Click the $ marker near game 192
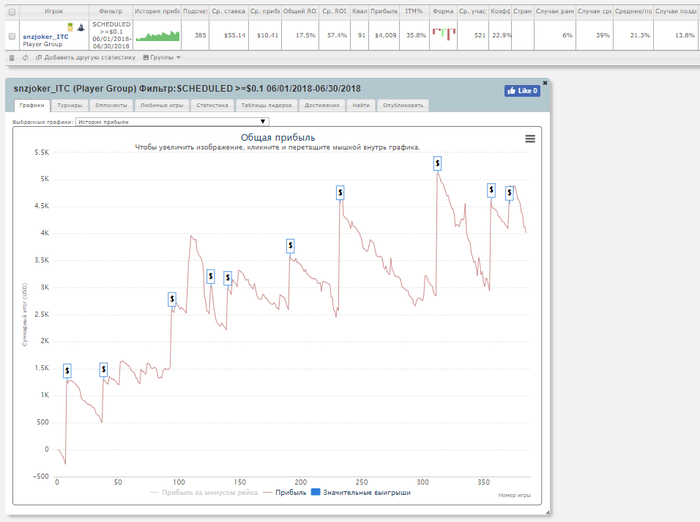The image size is (700, 522). click(x=290, y=246)
